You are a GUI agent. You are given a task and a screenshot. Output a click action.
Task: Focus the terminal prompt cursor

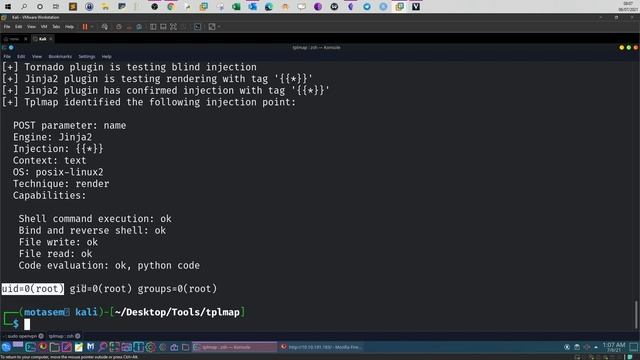click(x=27, y=324)
